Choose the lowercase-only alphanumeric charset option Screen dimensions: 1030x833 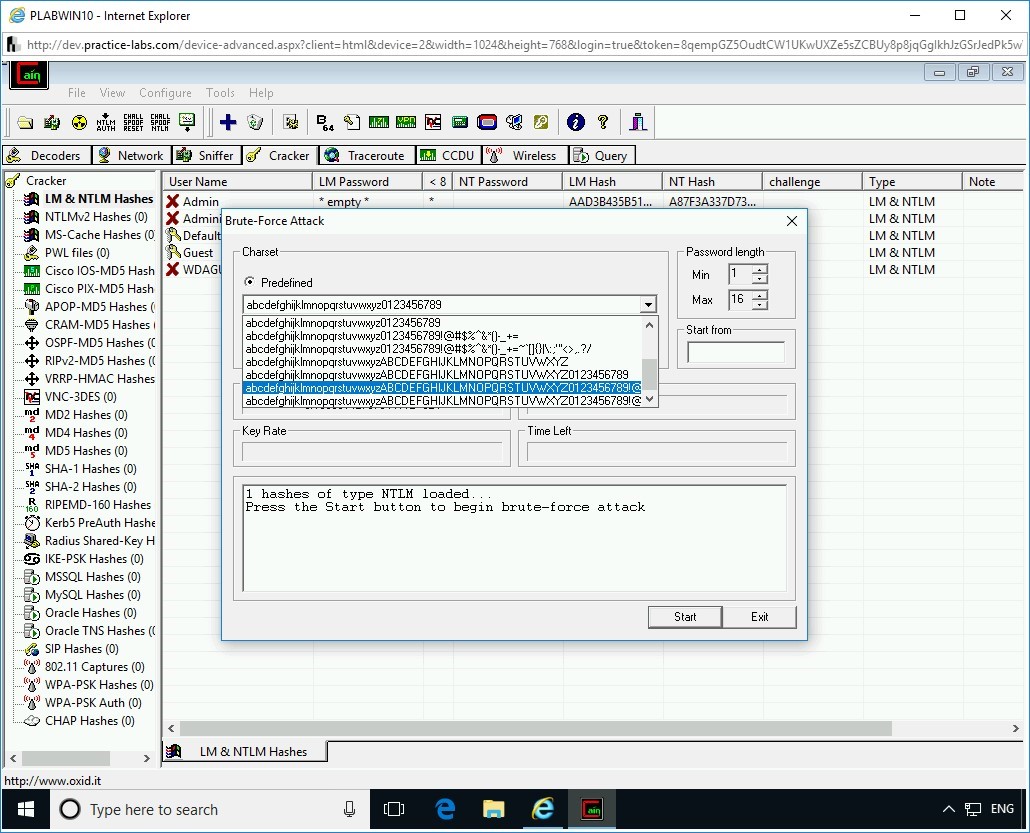[x=343, y=323]
